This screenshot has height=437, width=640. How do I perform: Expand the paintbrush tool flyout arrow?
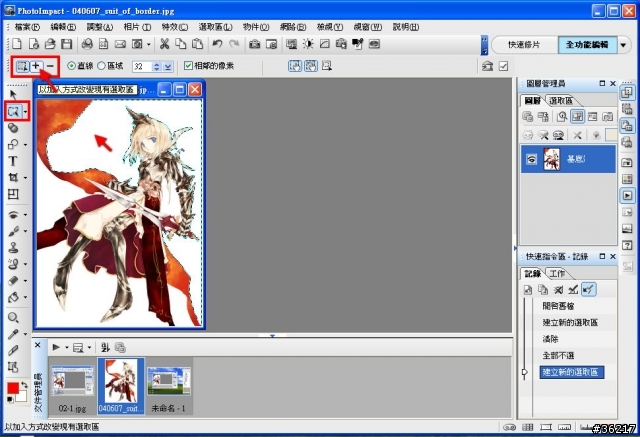tap(26, 231)
